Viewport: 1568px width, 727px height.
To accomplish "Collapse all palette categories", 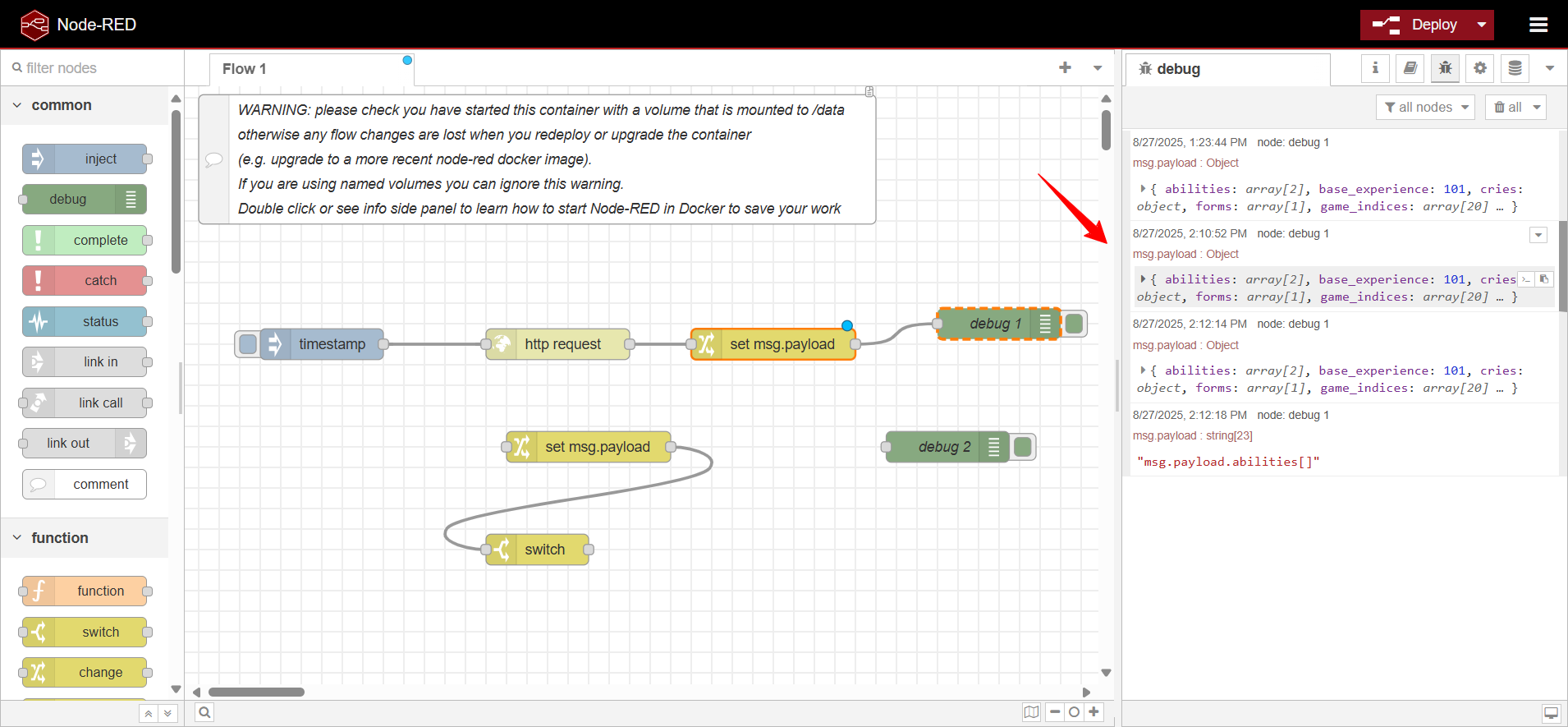I will [149, 713].
